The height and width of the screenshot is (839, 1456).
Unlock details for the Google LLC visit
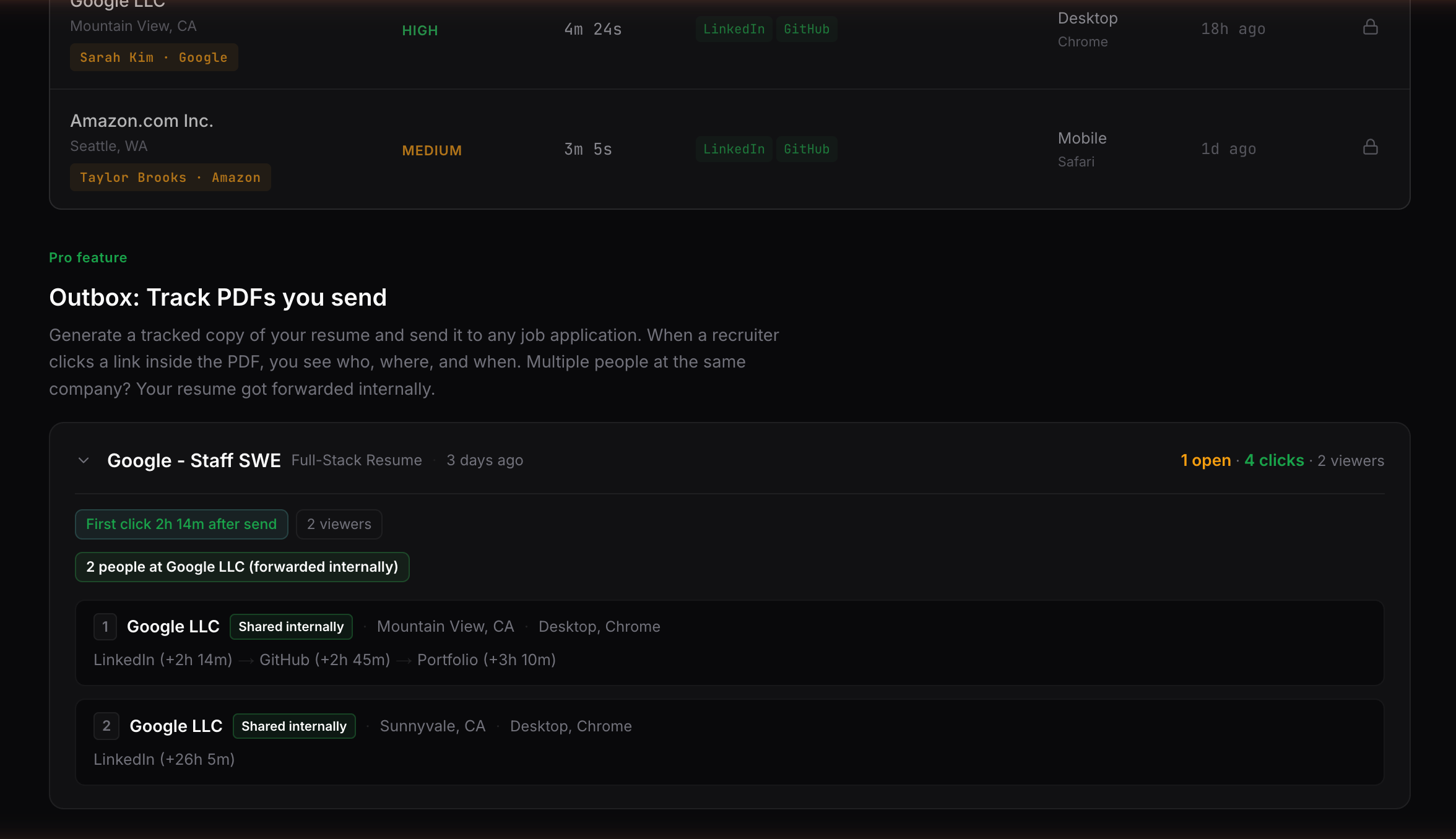coord(1371,27)
